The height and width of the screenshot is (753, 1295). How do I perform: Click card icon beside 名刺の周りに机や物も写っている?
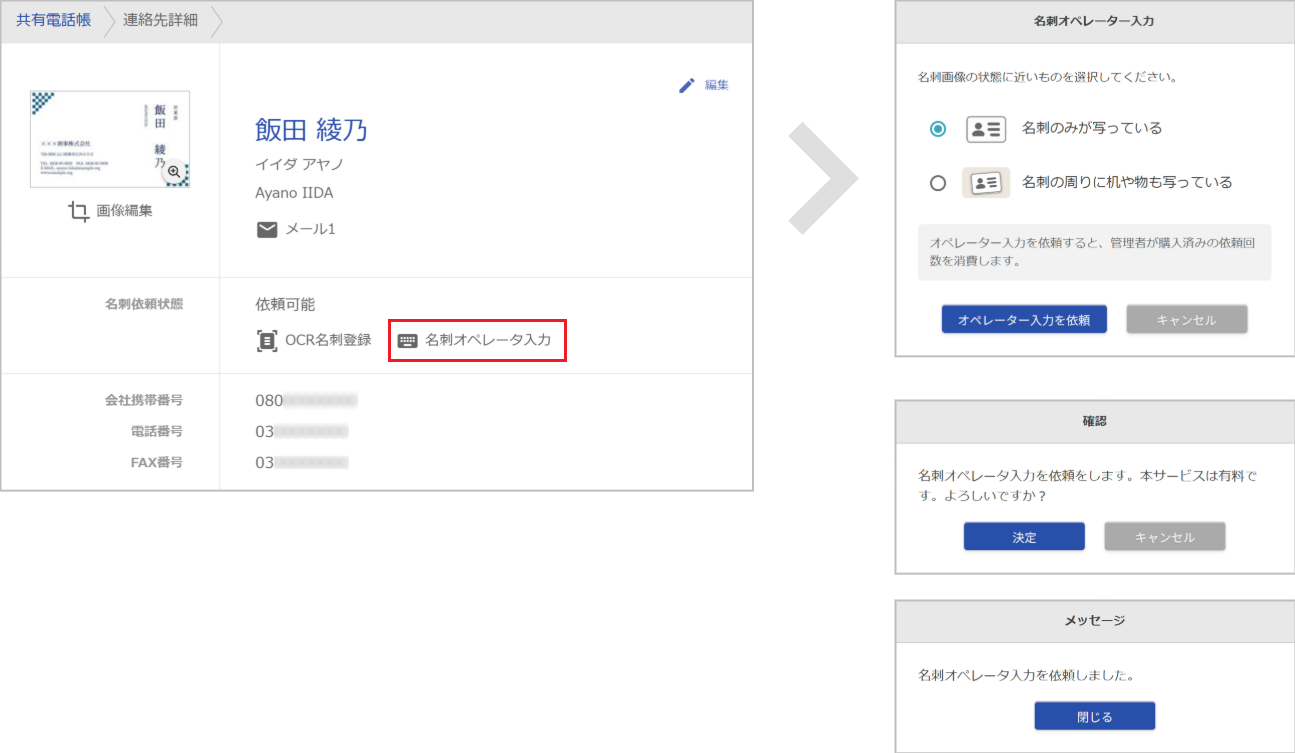click(986, 183)
